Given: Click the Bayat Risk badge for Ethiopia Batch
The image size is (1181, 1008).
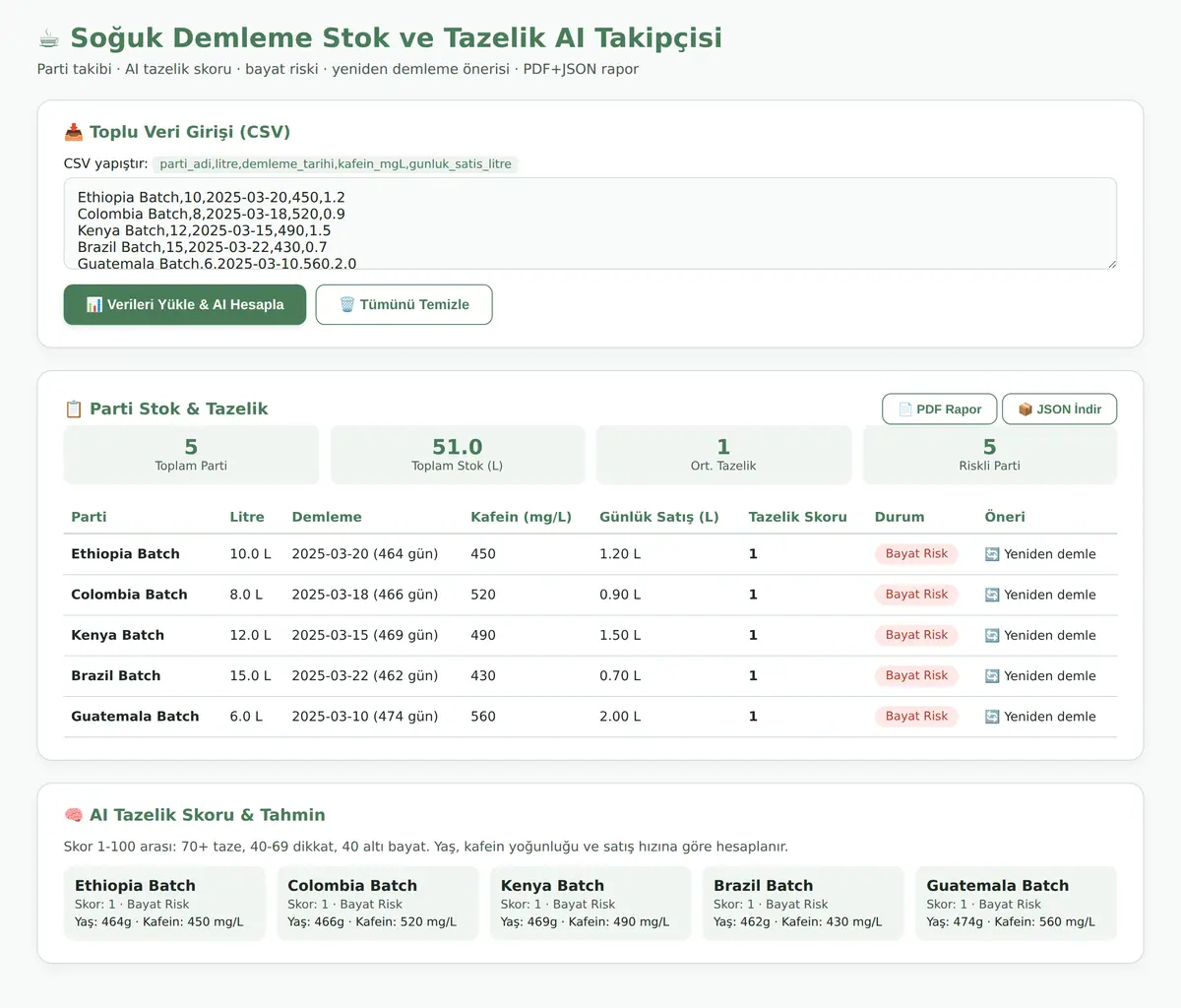Looking at the screenshot, I should click(x=916, y=554).
